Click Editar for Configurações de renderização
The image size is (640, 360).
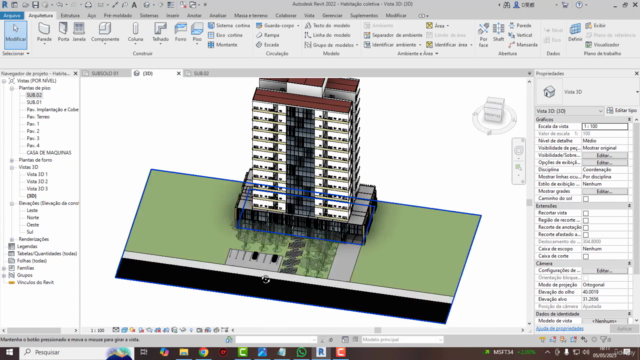click(605, 271)
